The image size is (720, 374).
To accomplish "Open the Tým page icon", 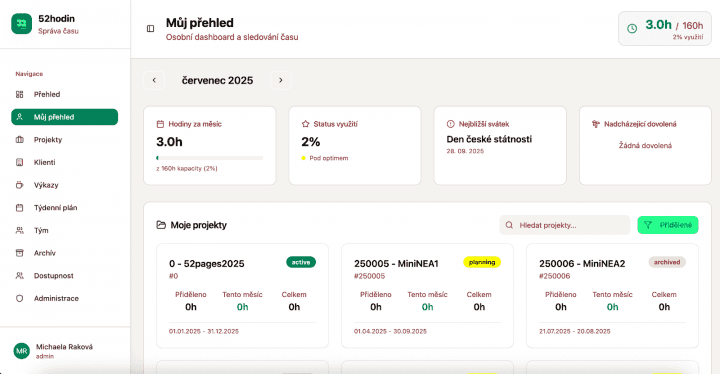I will (19, 230).
